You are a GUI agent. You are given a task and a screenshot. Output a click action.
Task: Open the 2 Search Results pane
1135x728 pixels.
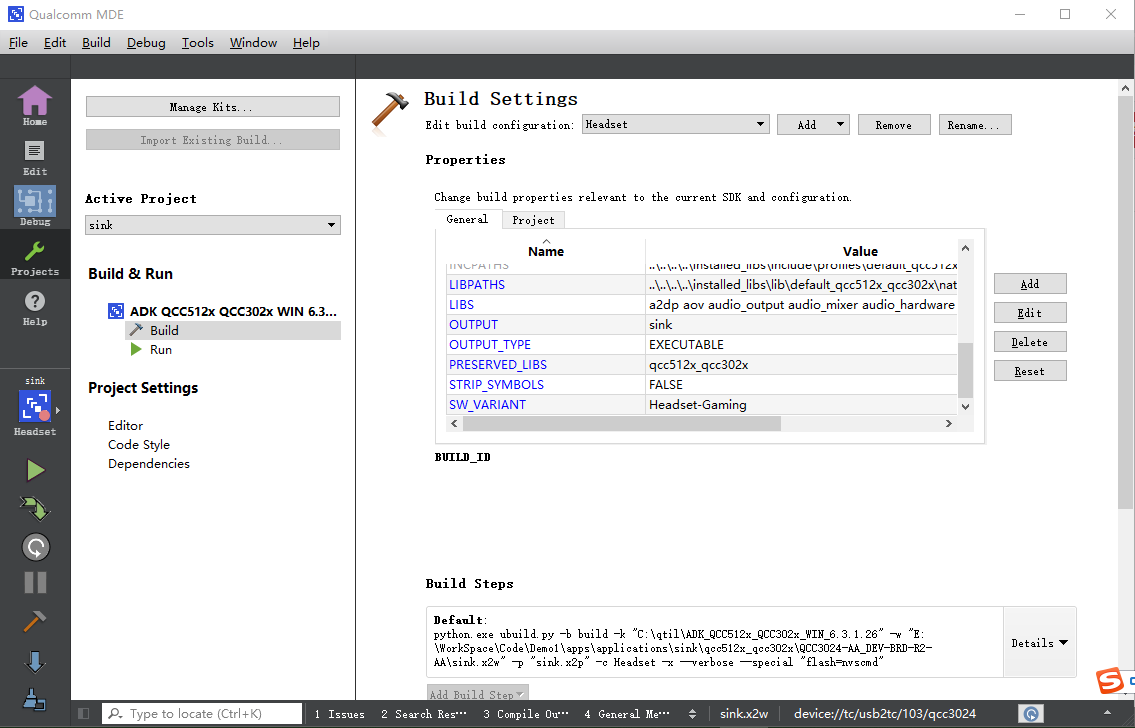pyautogui.click(x=423, y=714)
